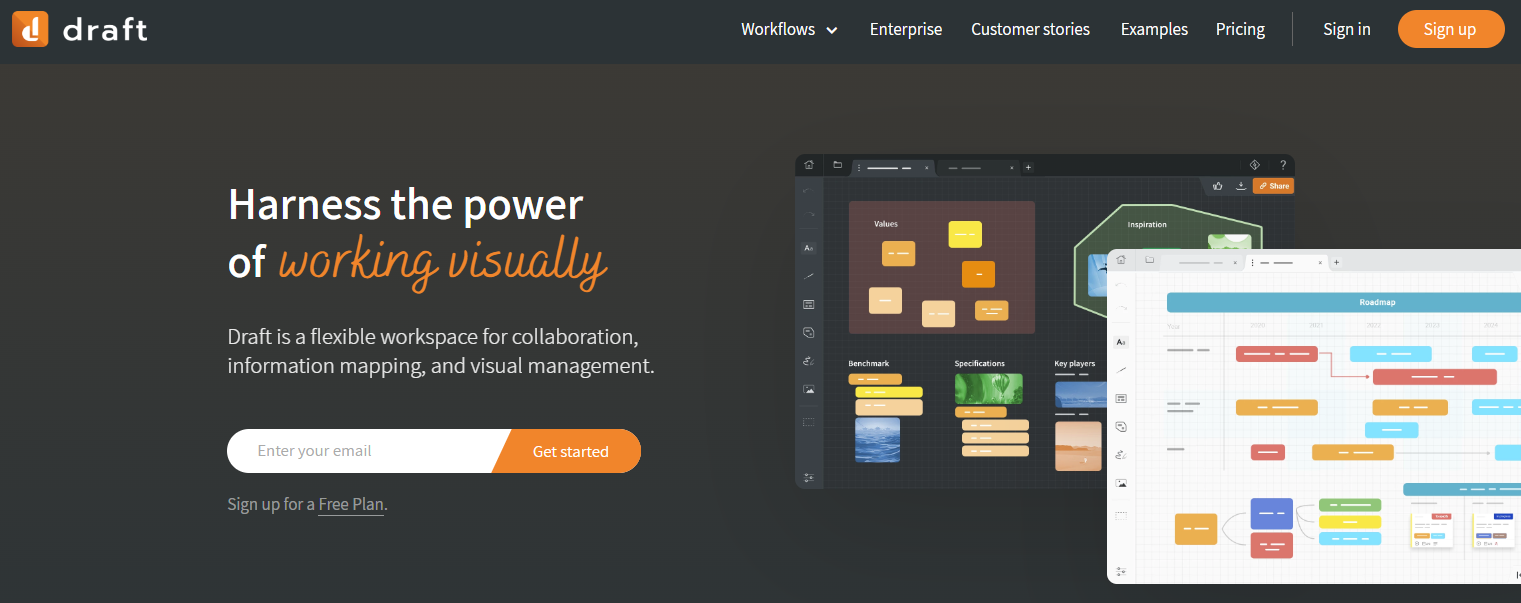This screenshot has width=1521, height=603.
Task: Click the ocean waves thumbnail under Benchmark
Action: tap(877, 440)
